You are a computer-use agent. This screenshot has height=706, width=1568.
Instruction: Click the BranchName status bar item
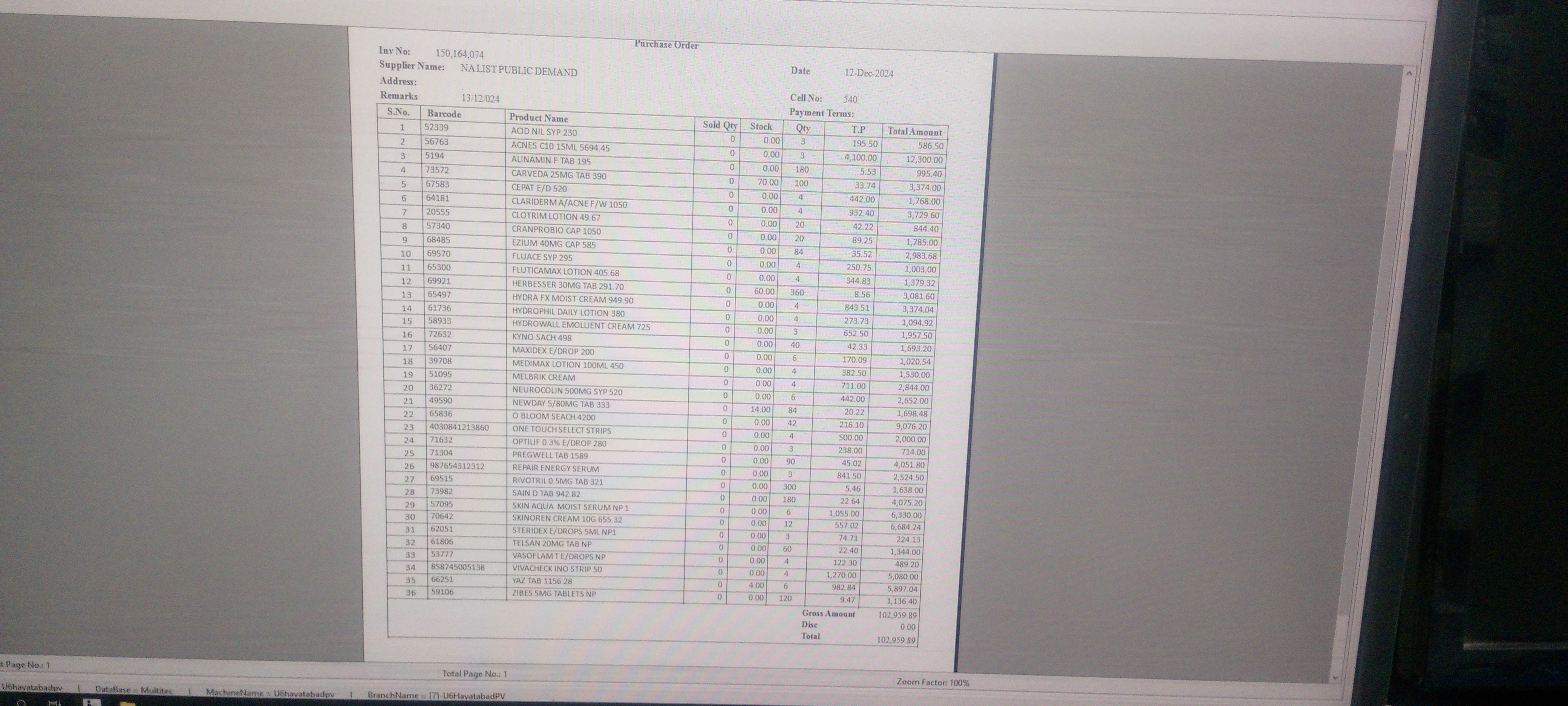[x=436, y=695]
